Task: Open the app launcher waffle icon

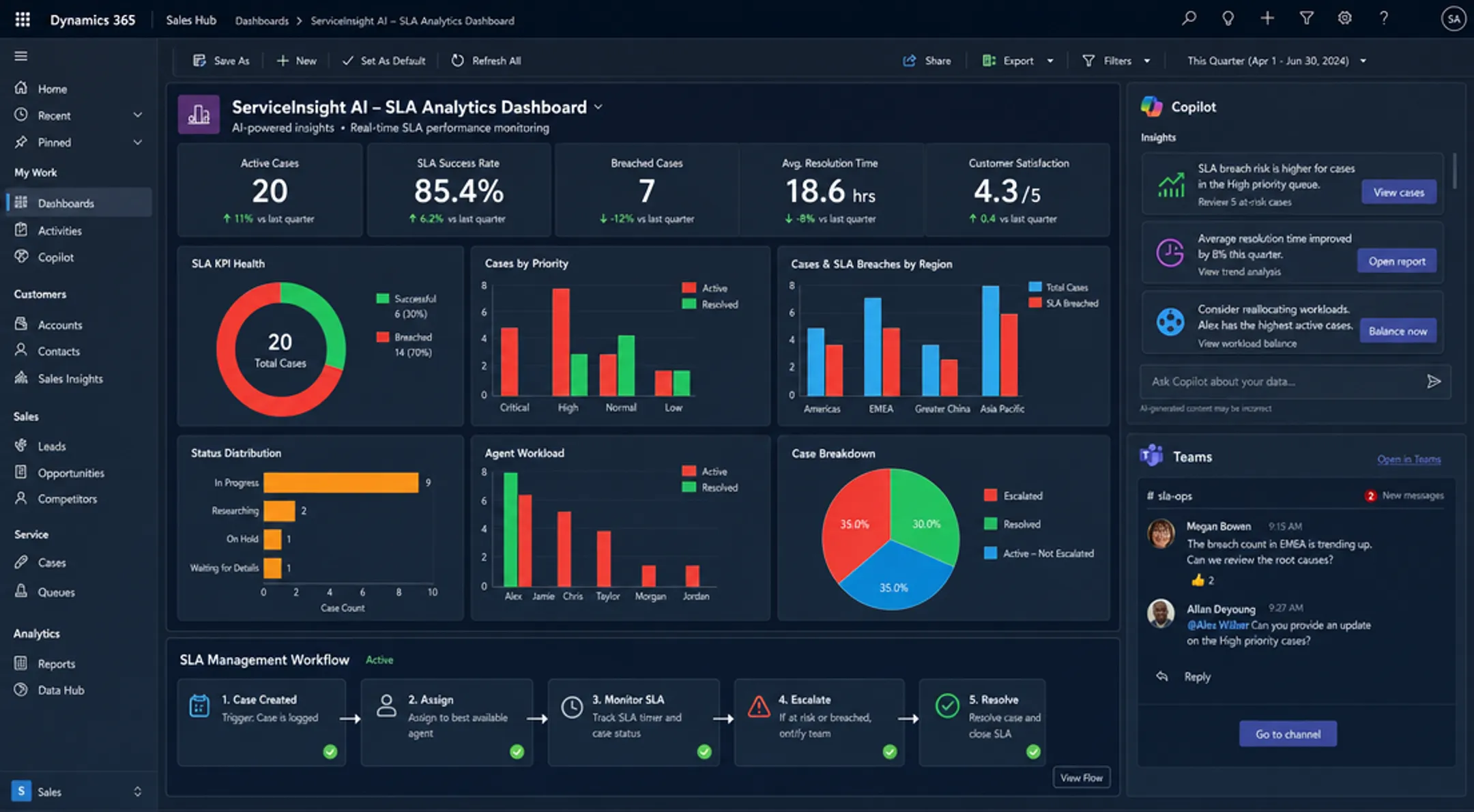Action: click(23, 20)
